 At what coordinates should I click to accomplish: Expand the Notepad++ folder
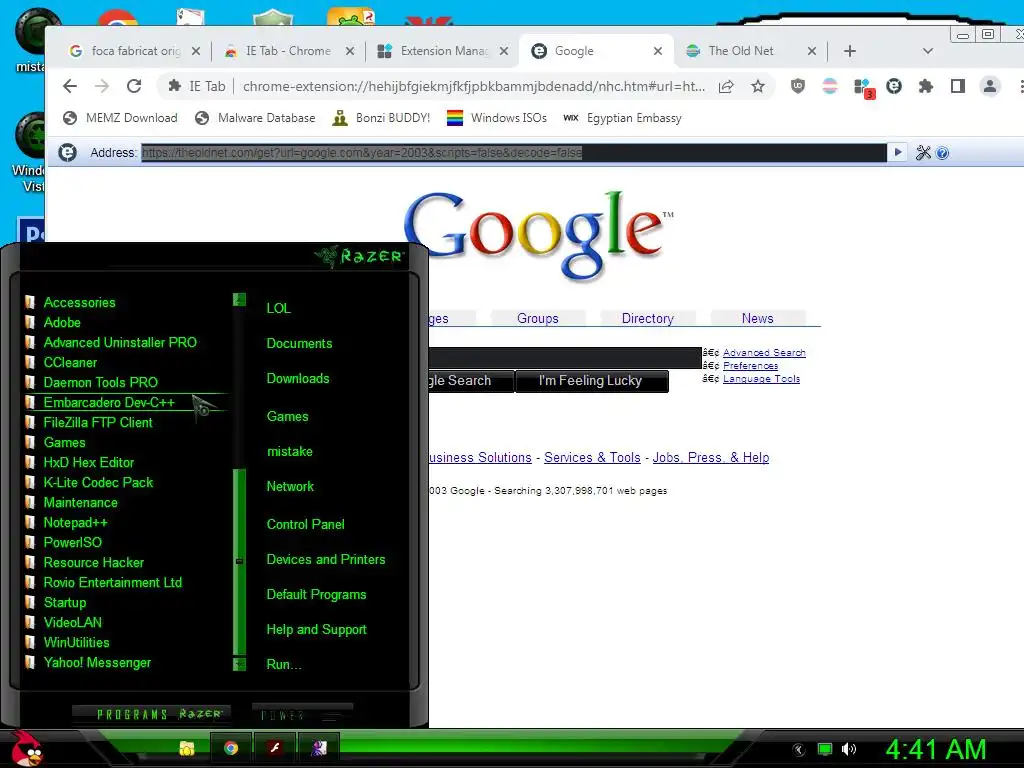pos(76,522)
